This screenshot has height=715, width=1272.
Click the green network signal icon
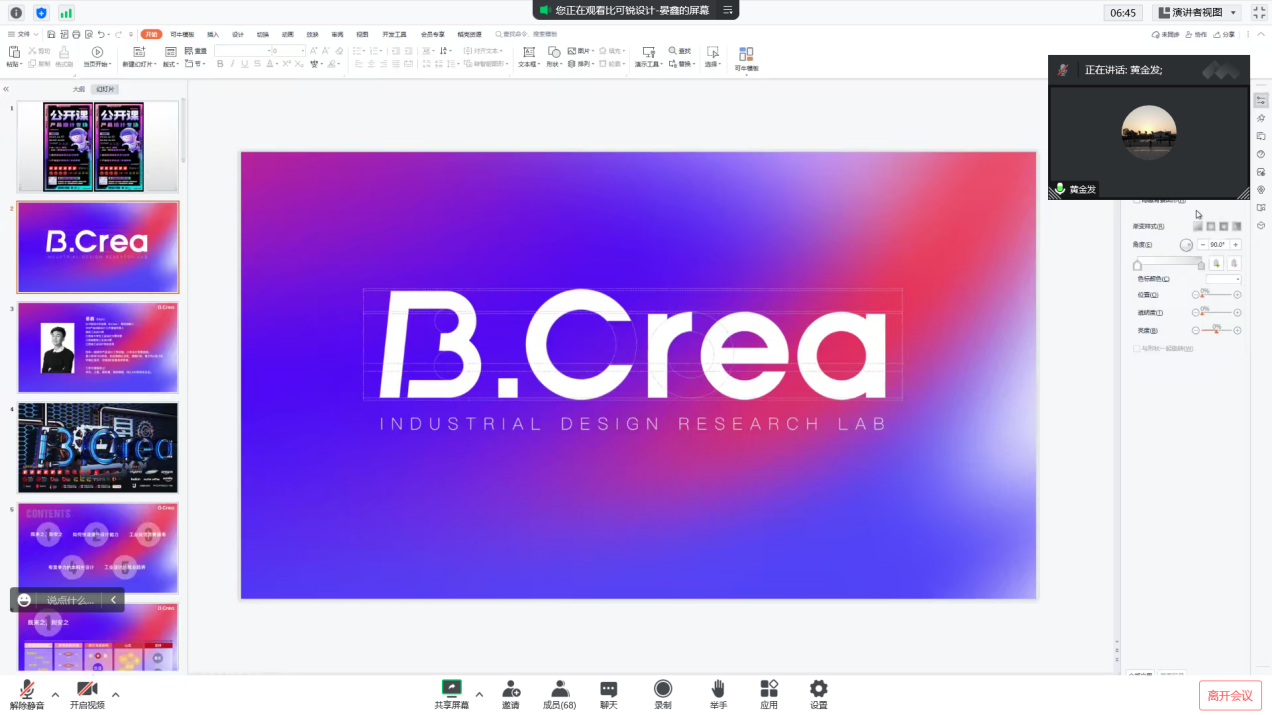pos(66,13)
